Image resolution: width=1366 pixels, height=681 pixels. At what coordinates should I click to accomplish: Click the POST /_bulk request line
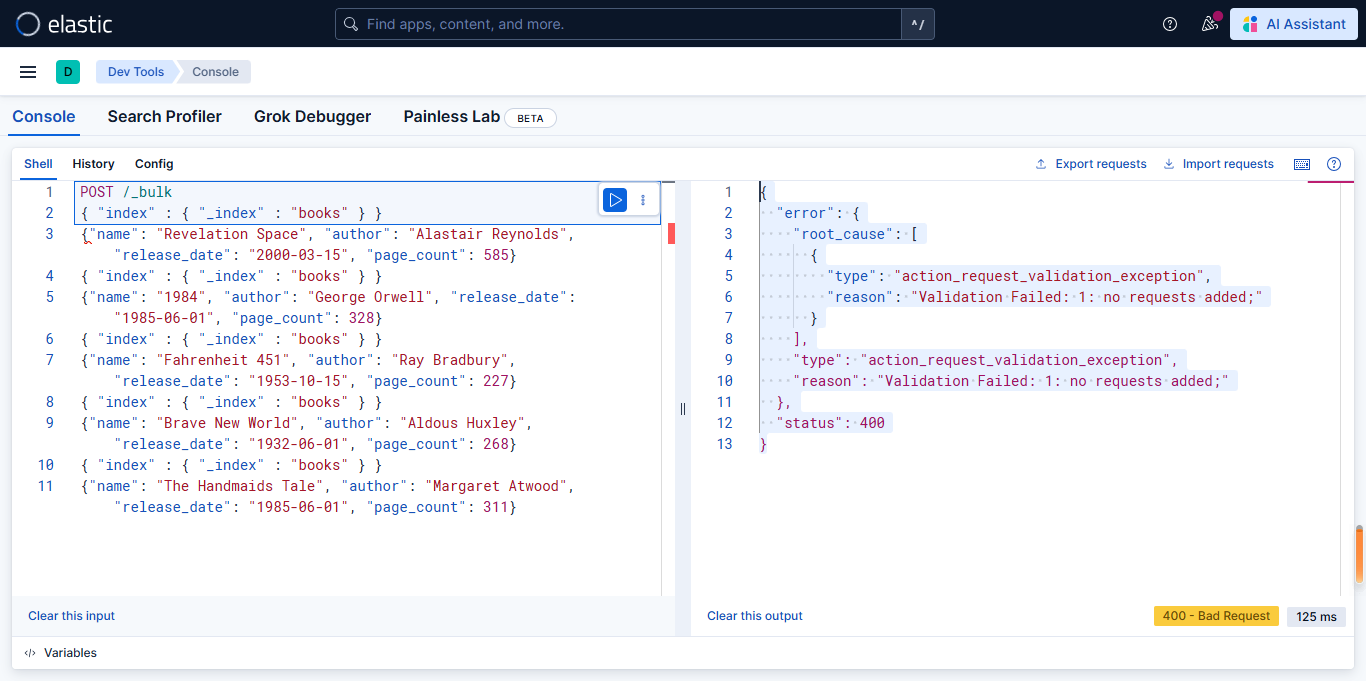127,192
